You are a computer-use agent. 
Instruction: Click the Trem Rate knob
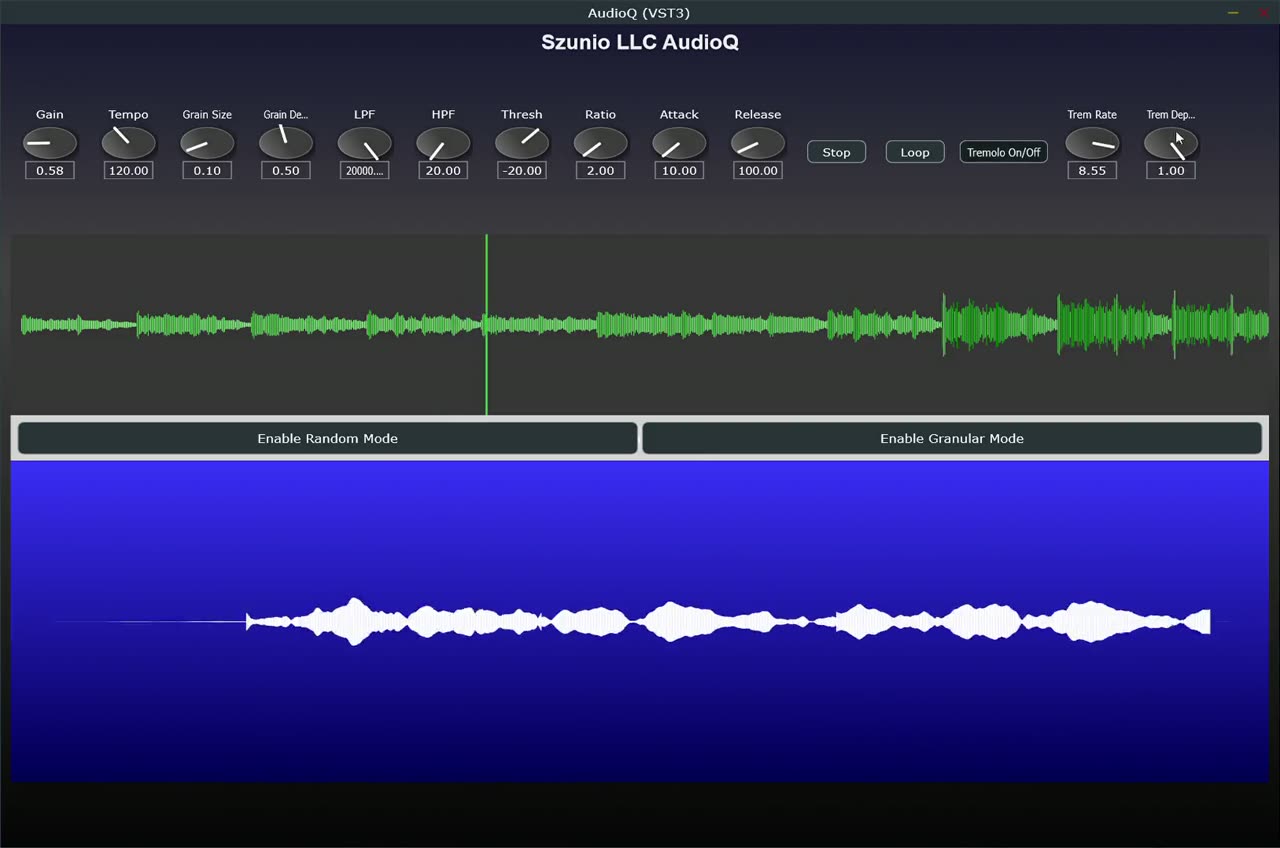click(x=1092, y=143)
